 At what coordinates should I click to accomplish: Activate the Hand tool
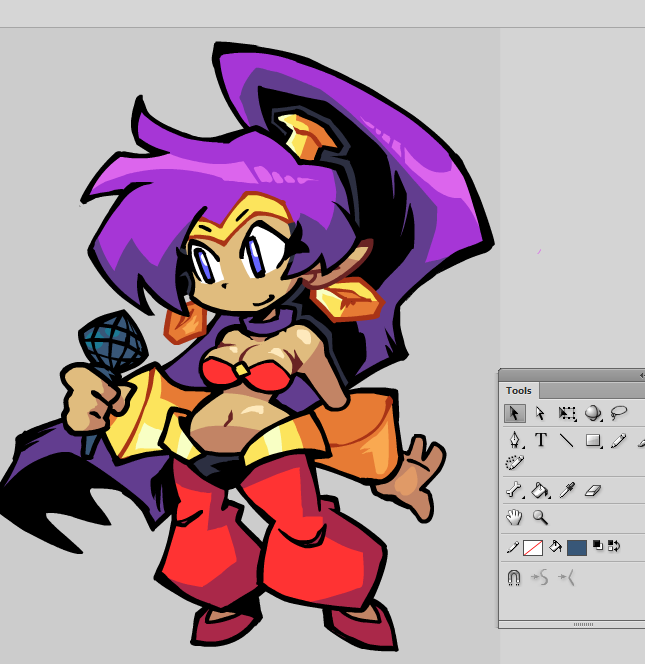[x=515, y=517]
